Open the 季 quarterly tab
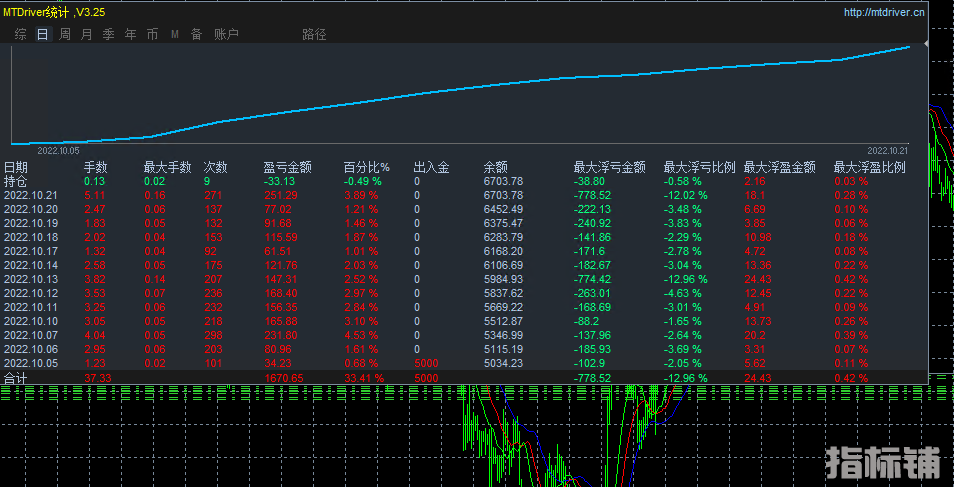The image size is (954, 487). coord(108,34)
